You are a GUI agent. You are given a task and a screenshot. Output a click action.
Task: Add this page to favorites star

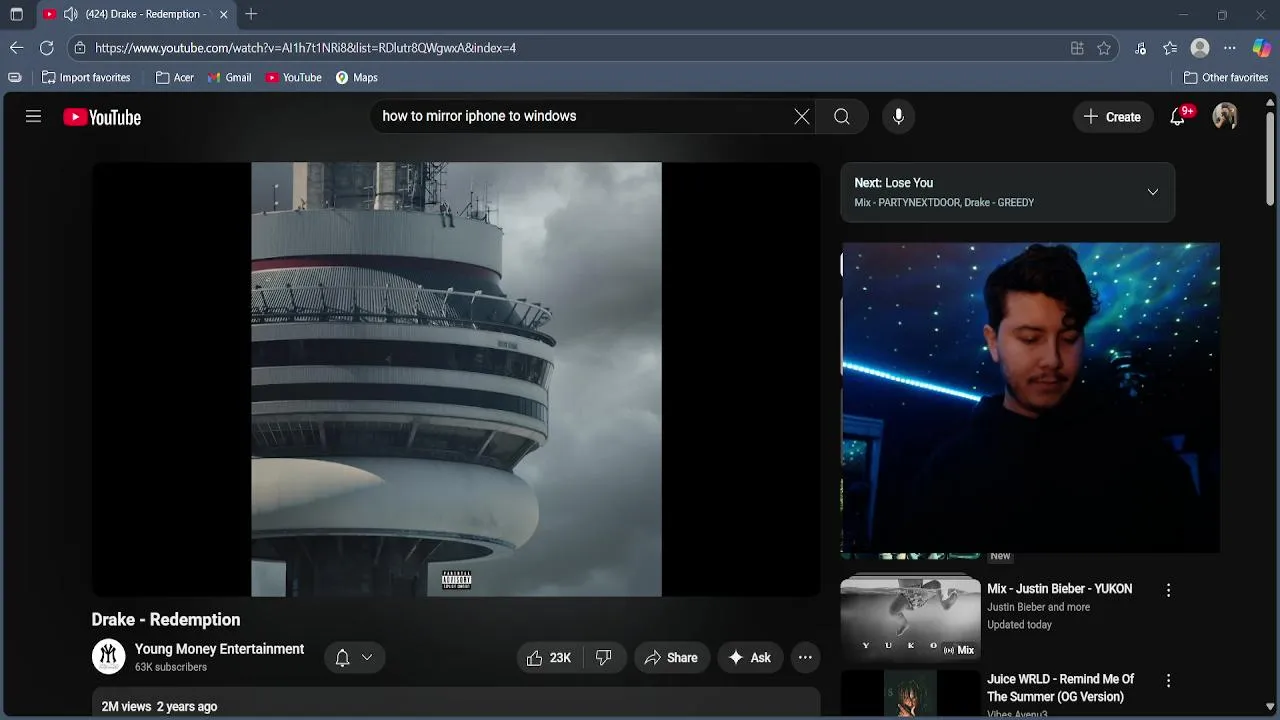[1104, 48]
